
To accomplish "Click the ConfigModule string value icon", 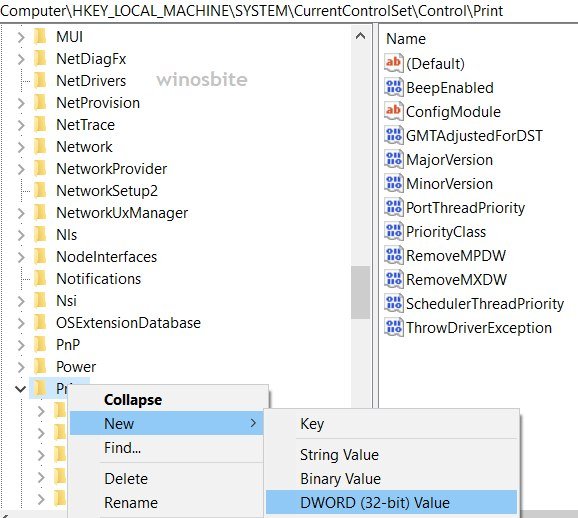I will (393, 112).
